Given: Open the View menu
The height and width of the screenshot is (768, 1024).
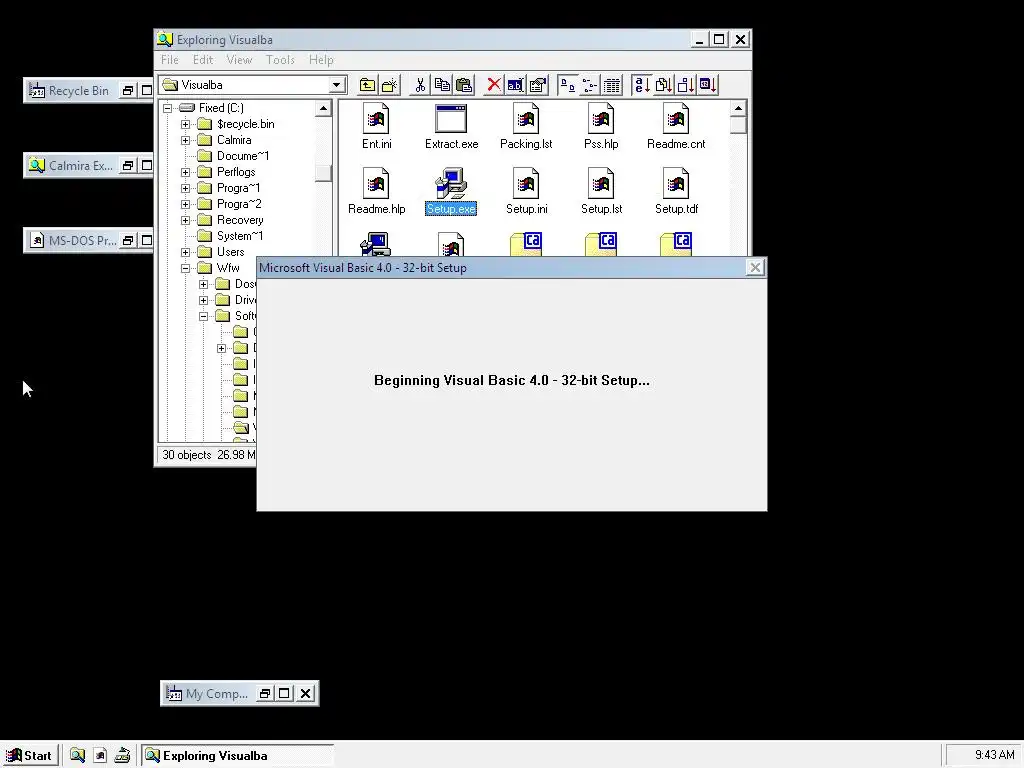Looking at the screenshot, I should (239, 59).
